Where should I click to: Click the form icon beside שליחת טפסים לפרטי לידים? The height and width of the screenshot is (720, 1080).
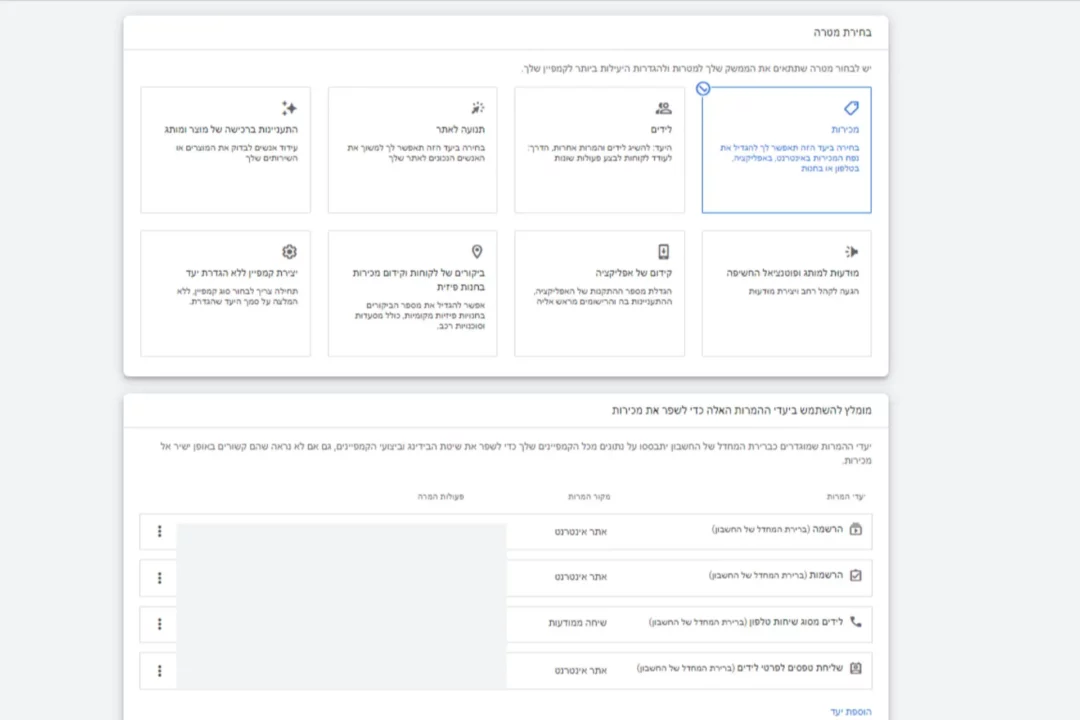(855, 668)
